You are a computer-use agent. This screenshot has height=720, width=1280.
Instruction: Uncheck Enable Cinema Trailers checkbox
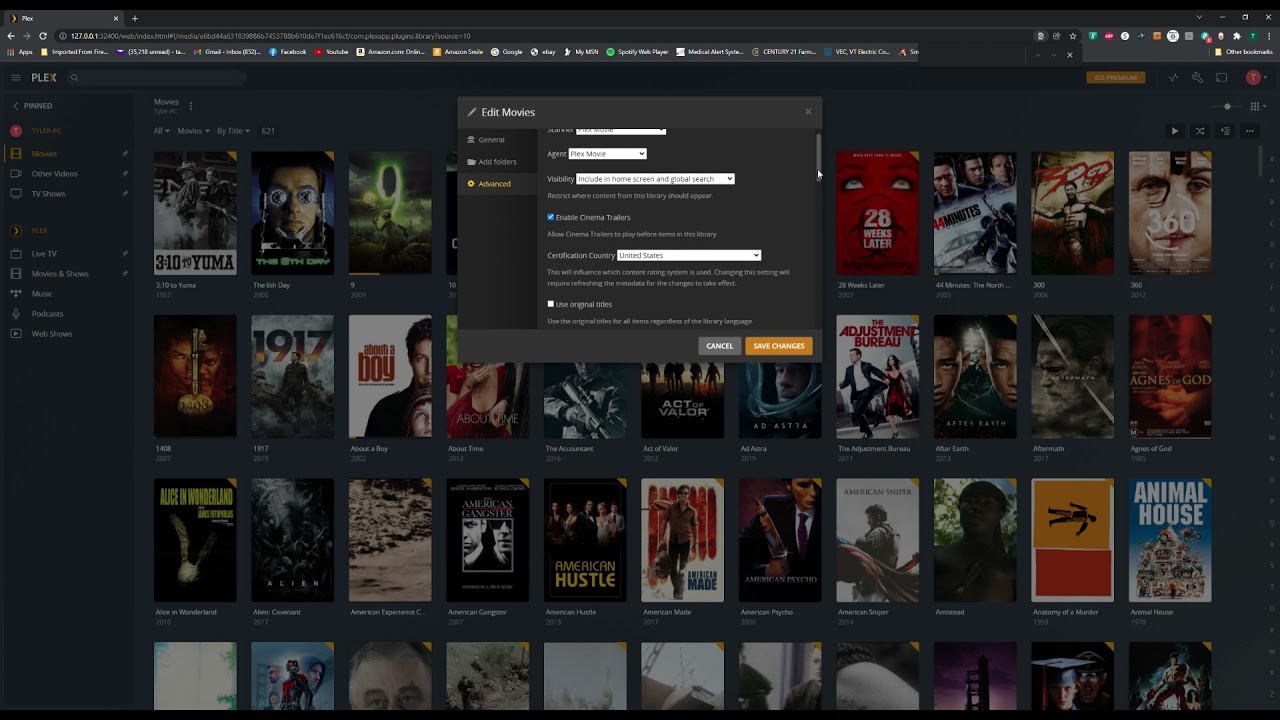point(550,217)
